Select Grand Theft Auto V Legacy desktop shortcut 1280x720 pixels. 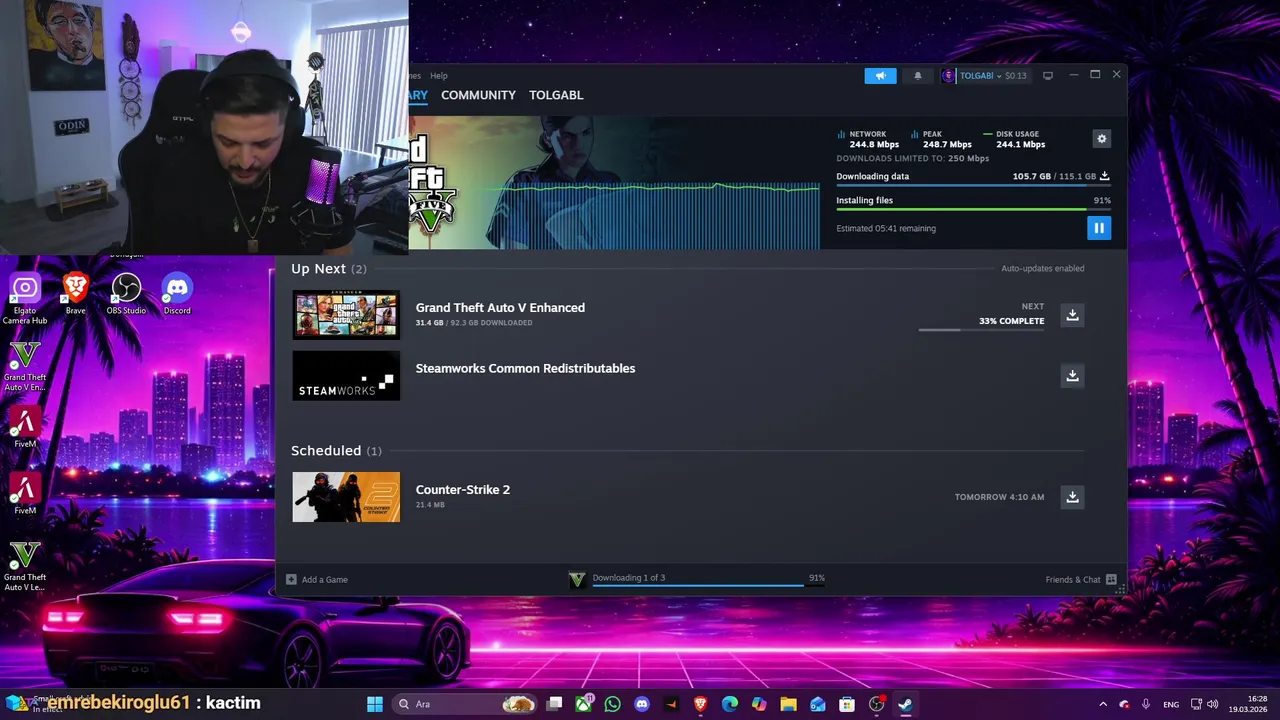[25, 567]
